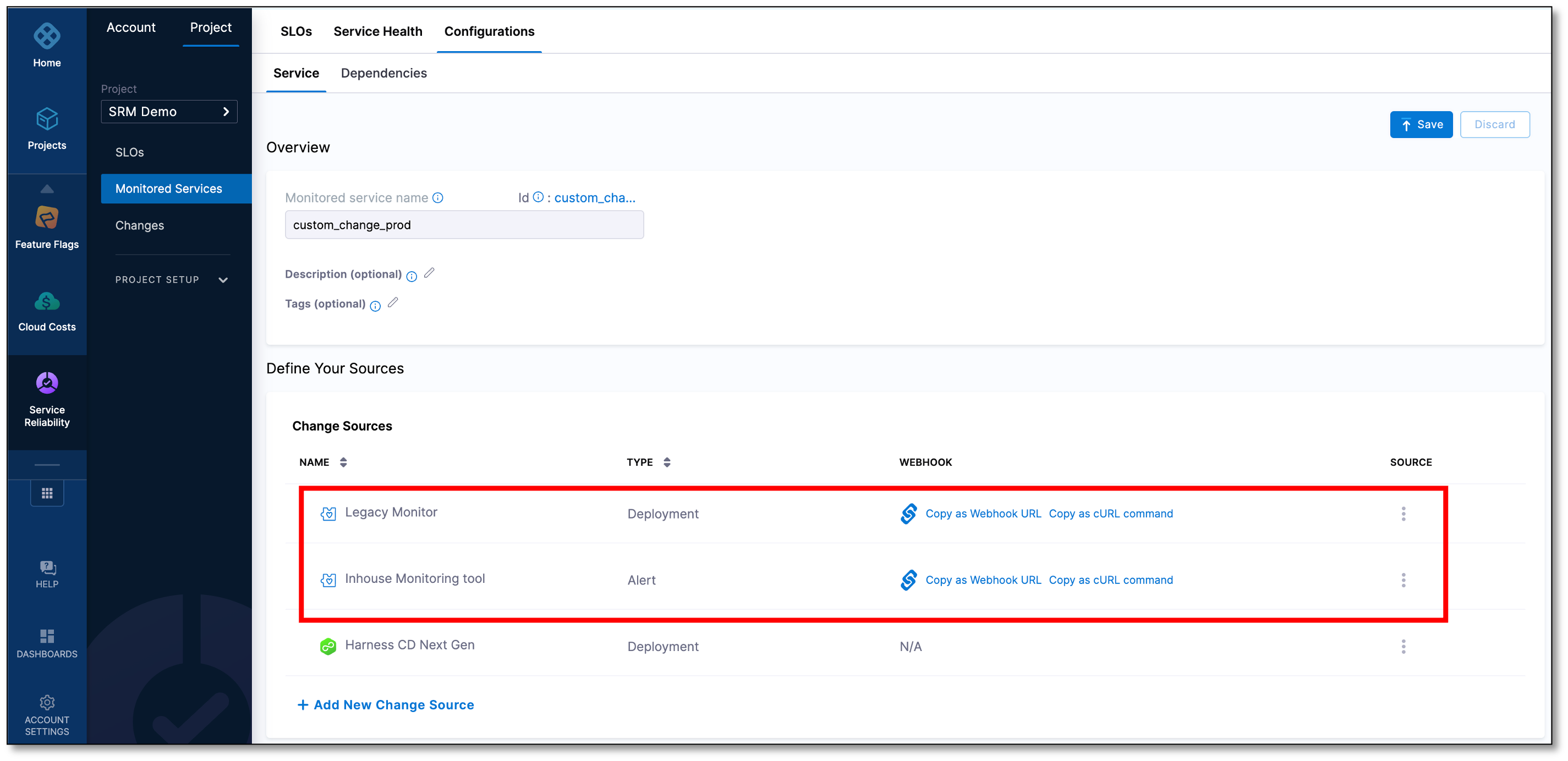1568x761 pixels.
Task: Open Account Settings from the sidebar
Action: coord(47,703)
